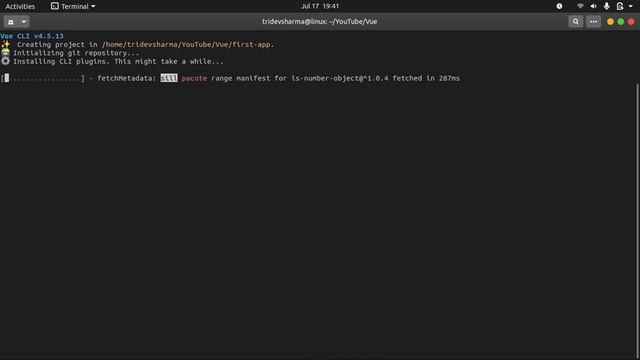Open the Terminal app menu
640x360 pixels.
(73, 6)
